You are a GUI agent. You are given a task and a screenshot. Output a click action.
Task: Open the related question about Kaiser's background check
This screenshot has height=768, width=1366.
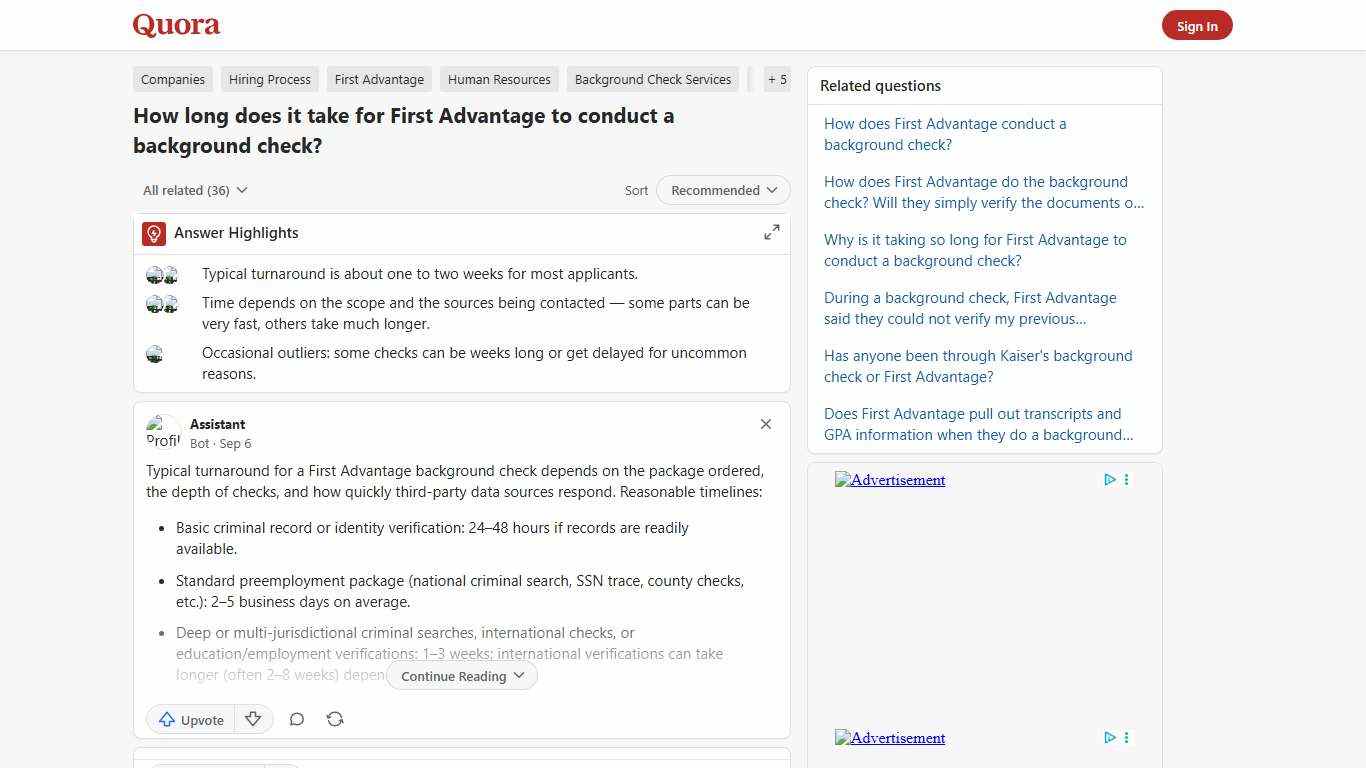(x=977, y=366)
